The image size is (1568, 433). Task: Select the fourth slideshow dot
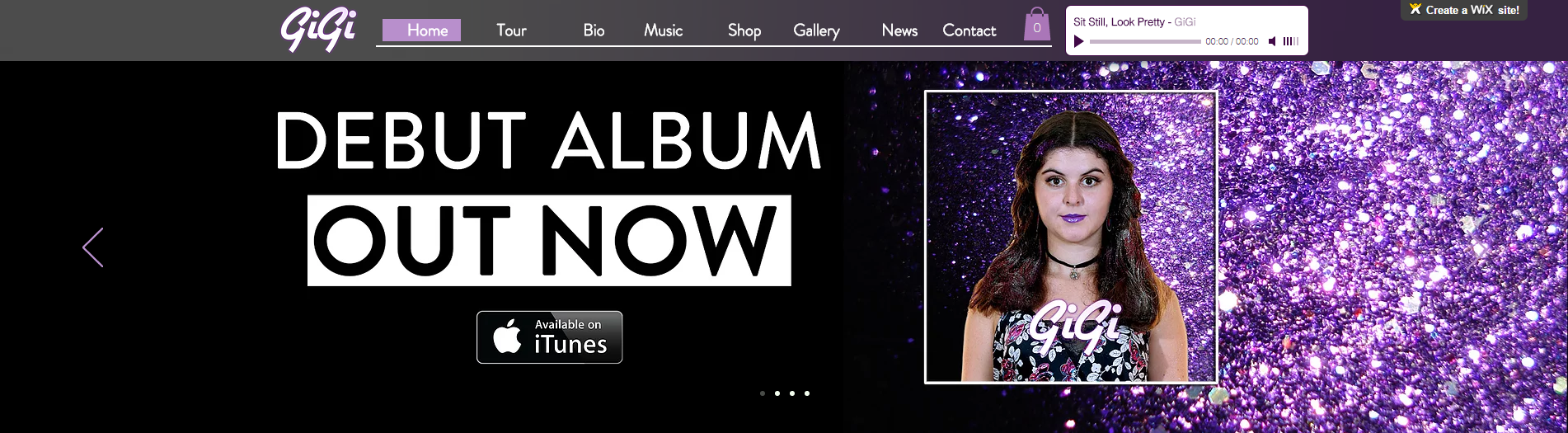pyautogui.click(x=807, y=393)
